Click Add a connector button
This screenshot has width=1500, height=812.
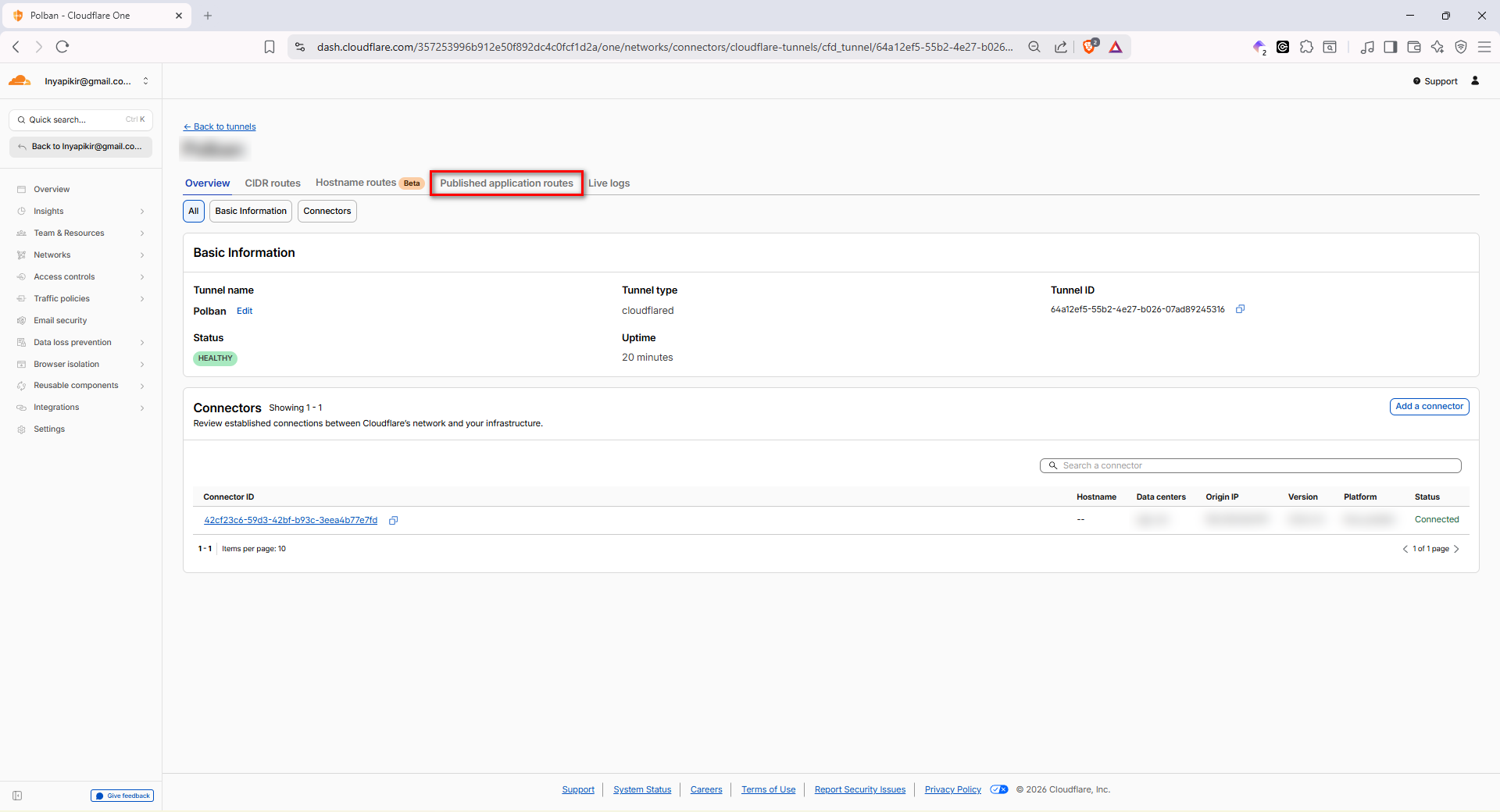1430,406
